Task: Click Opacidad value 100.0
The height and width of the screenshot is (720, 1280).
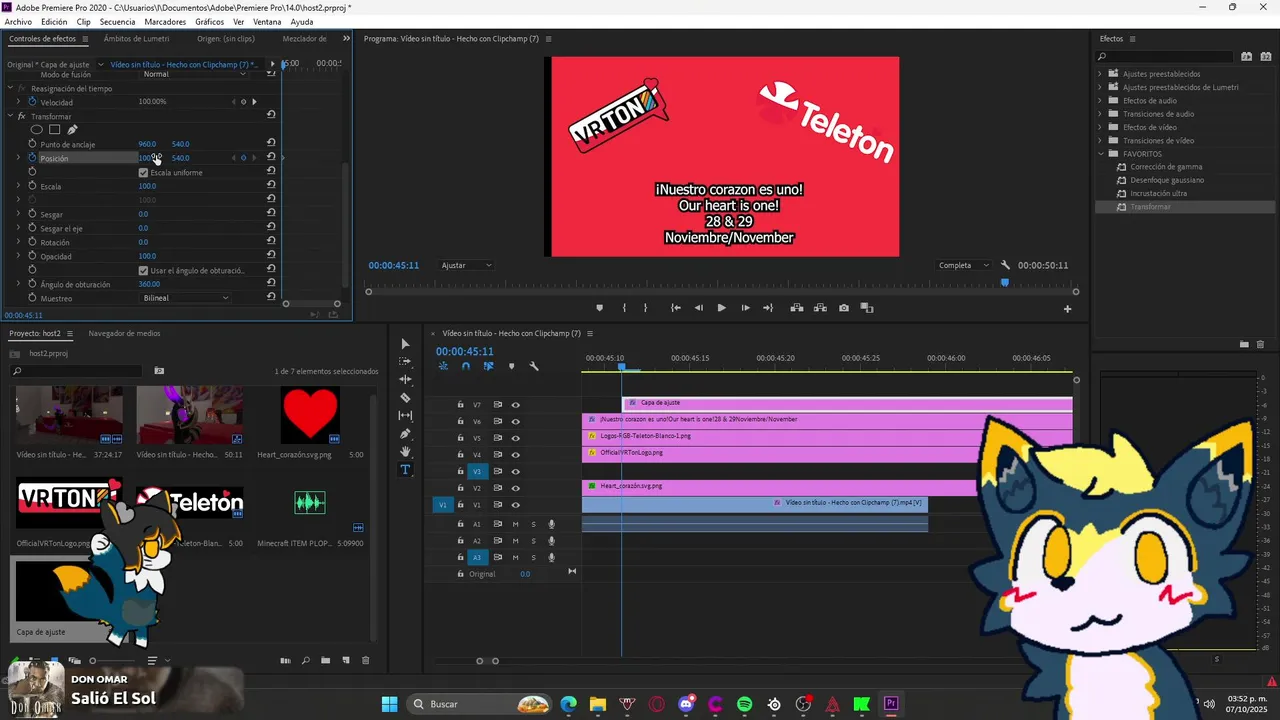Action: point(147,256)
